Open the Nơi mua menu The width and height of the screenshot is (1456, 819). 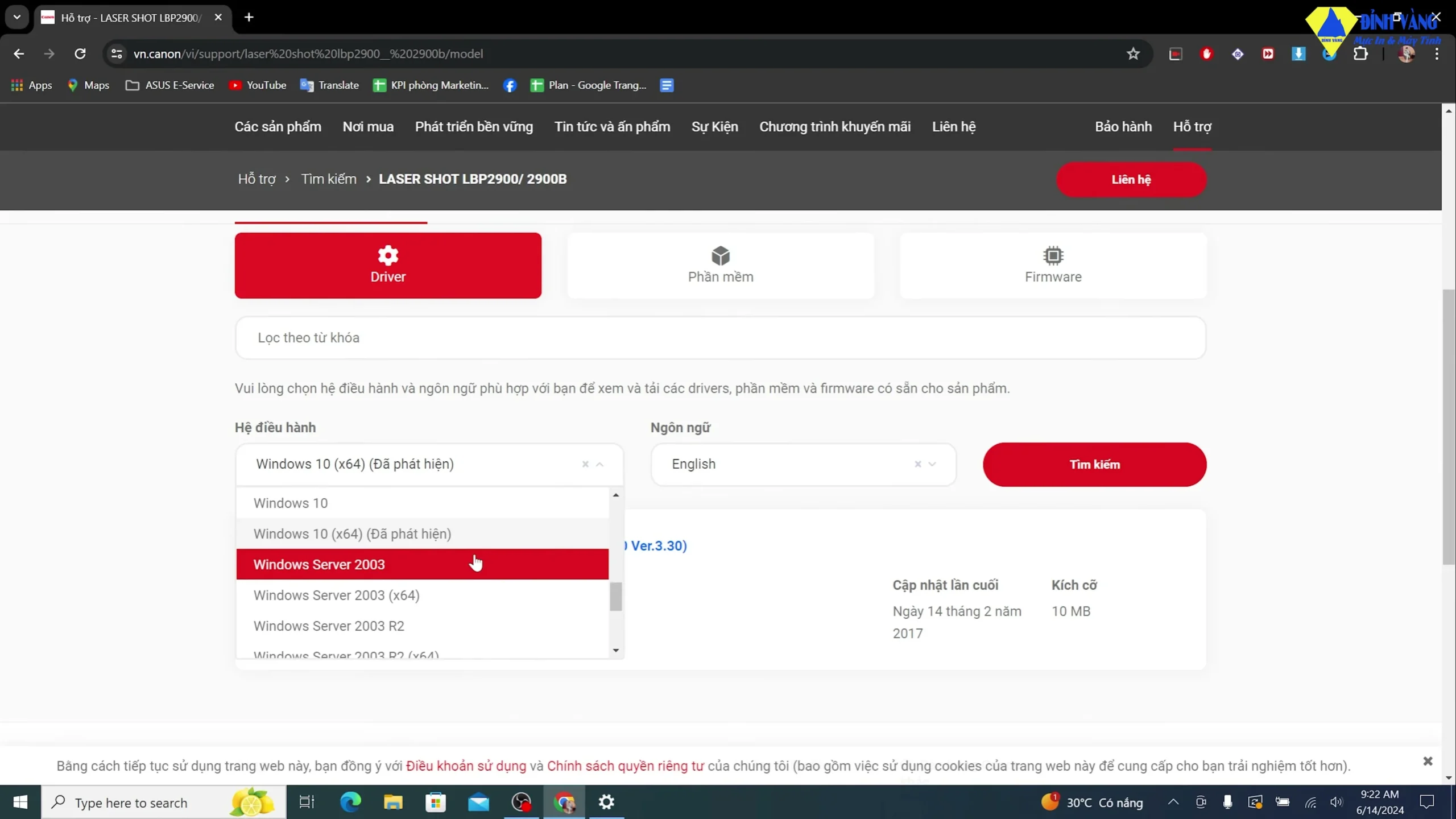point(368,127)
